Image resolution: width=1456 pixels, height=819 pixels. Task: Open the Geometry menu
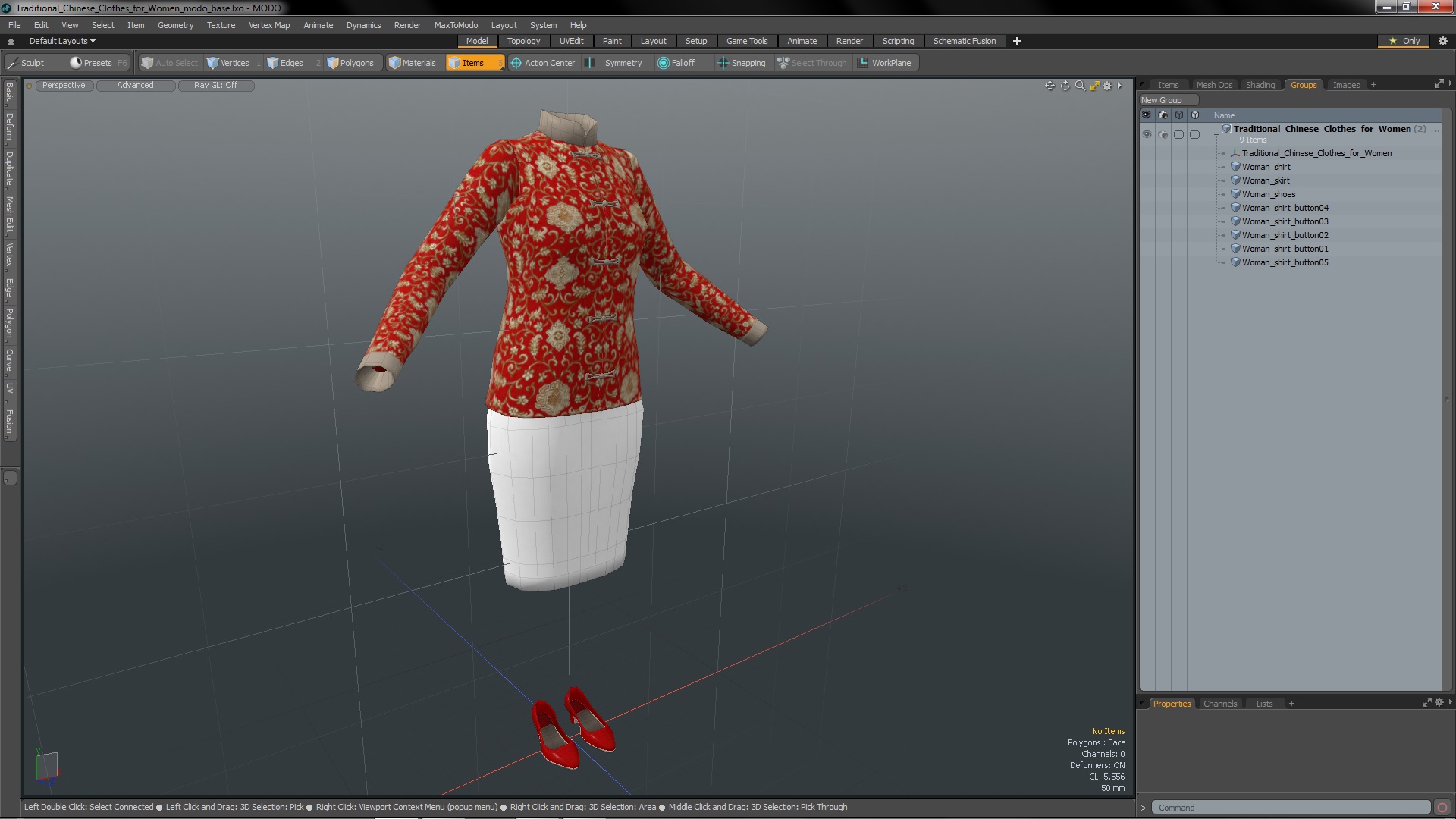click(175, 25)
